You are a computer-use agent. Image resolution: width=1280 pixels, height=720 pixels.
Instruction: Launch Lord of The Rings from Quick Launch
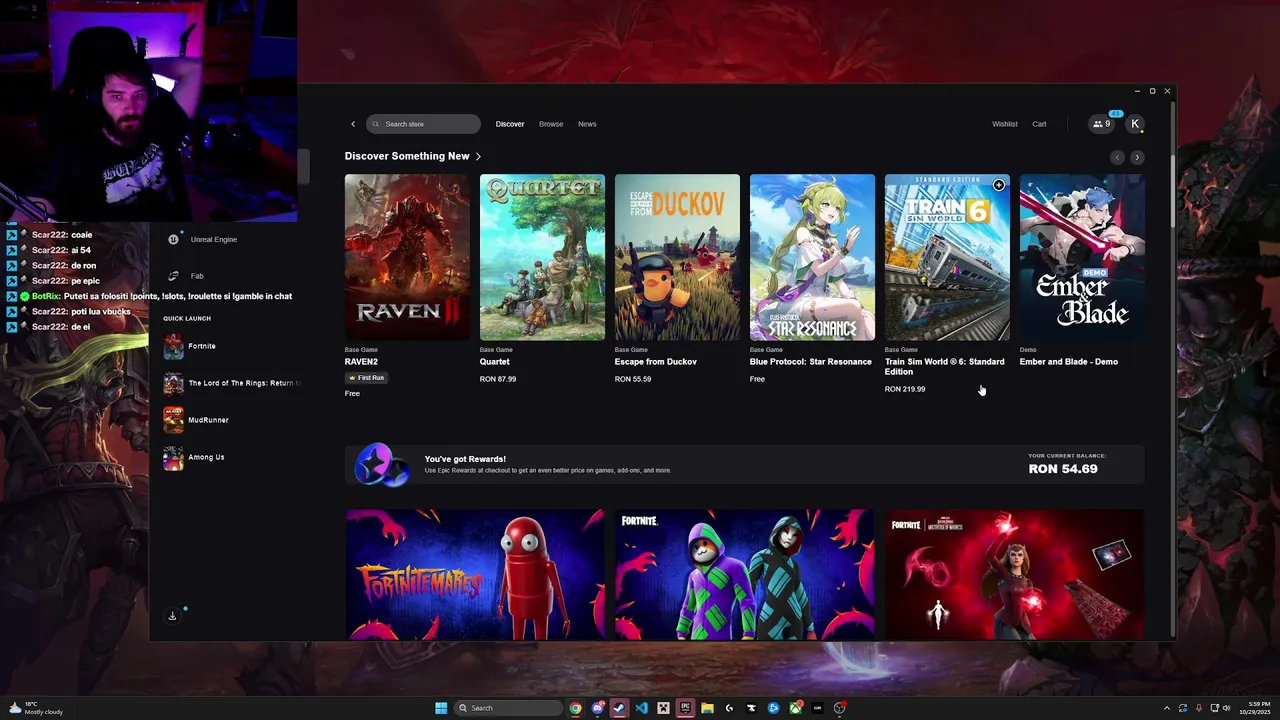230,383
